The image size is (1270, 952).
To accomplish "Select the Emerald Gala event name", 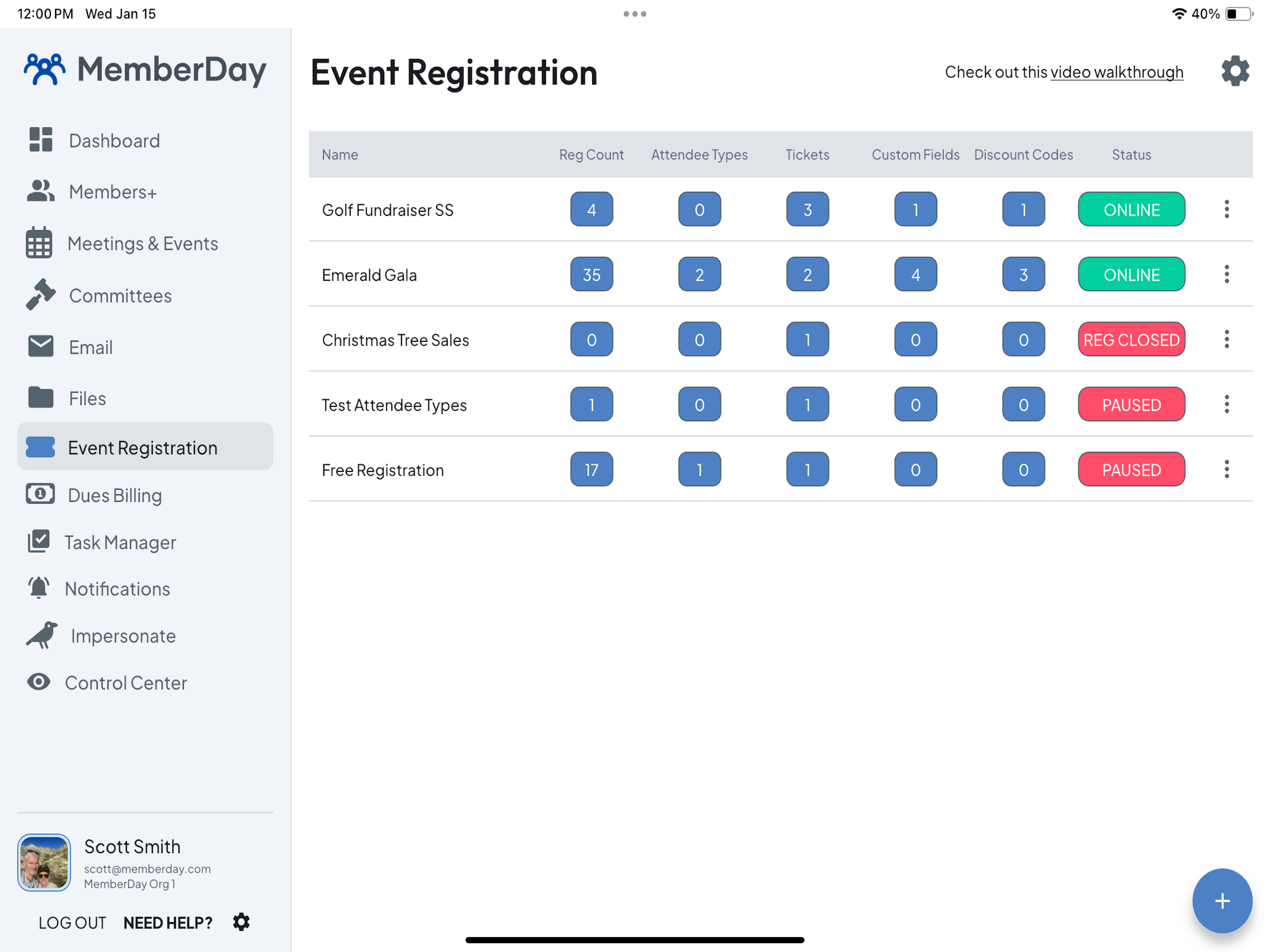I will coord(369,275).
